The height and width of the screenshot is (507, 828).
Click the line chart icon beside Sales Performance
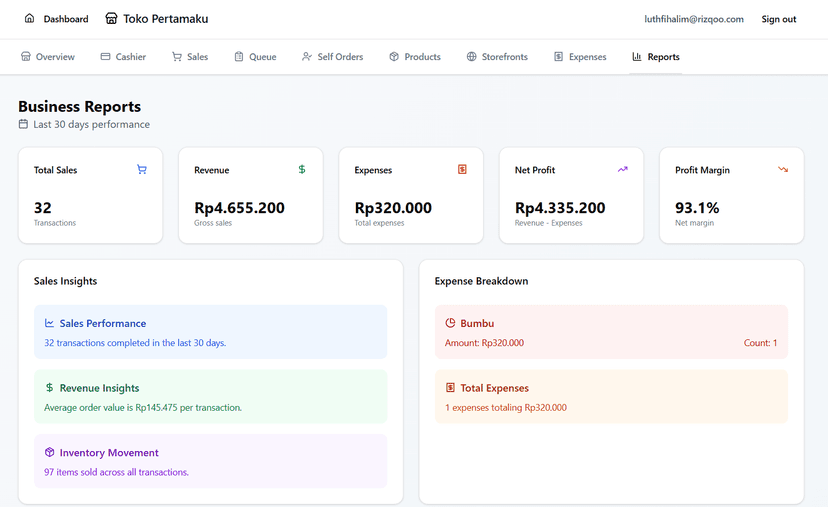(x=49, y=323)
